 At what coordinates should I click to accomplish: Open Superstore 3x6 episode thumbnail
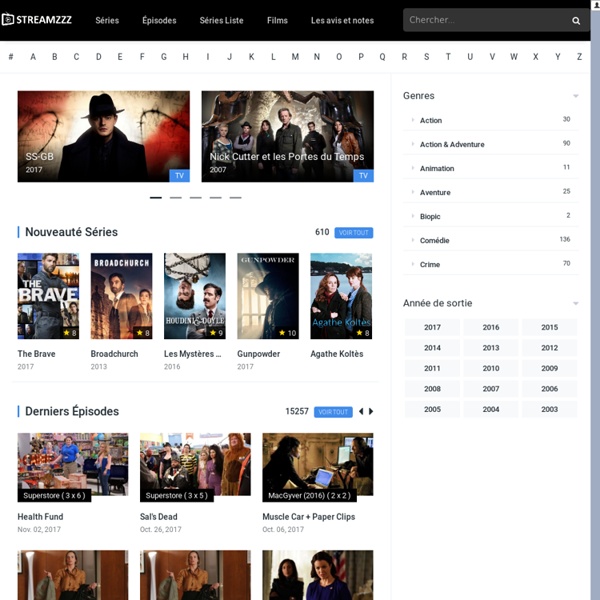[x=73, y=464]
